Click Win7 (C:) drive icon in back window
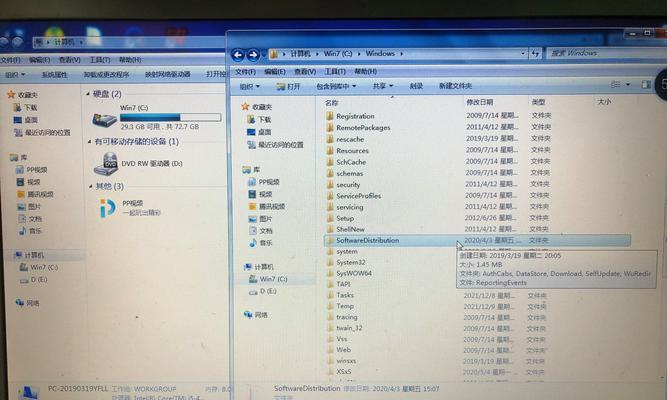This screenshot has height=400, width=667. coord(104,119)
